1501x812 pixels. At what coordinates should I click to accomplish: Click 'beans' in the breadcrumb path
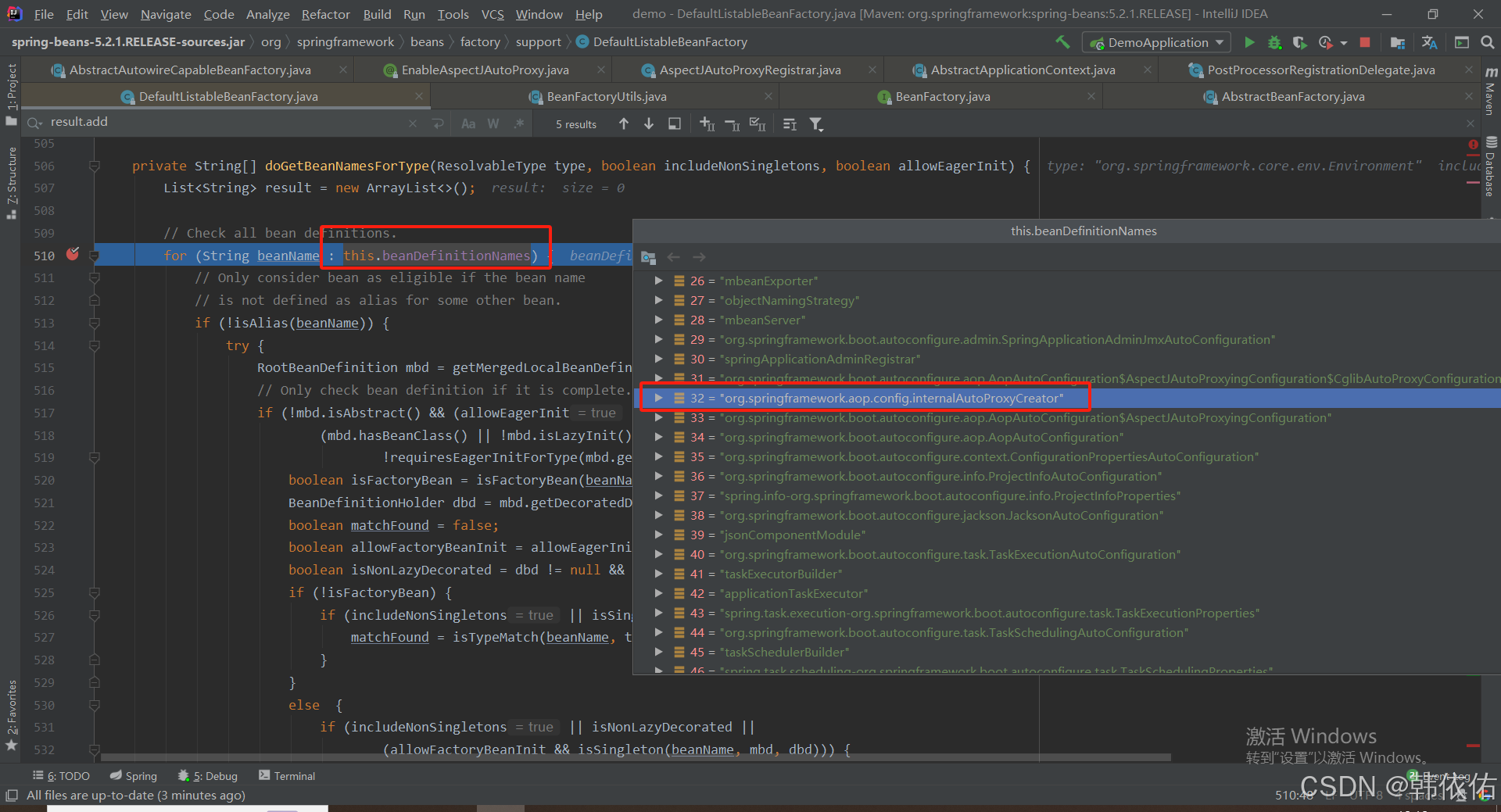(x=427, y=42)
